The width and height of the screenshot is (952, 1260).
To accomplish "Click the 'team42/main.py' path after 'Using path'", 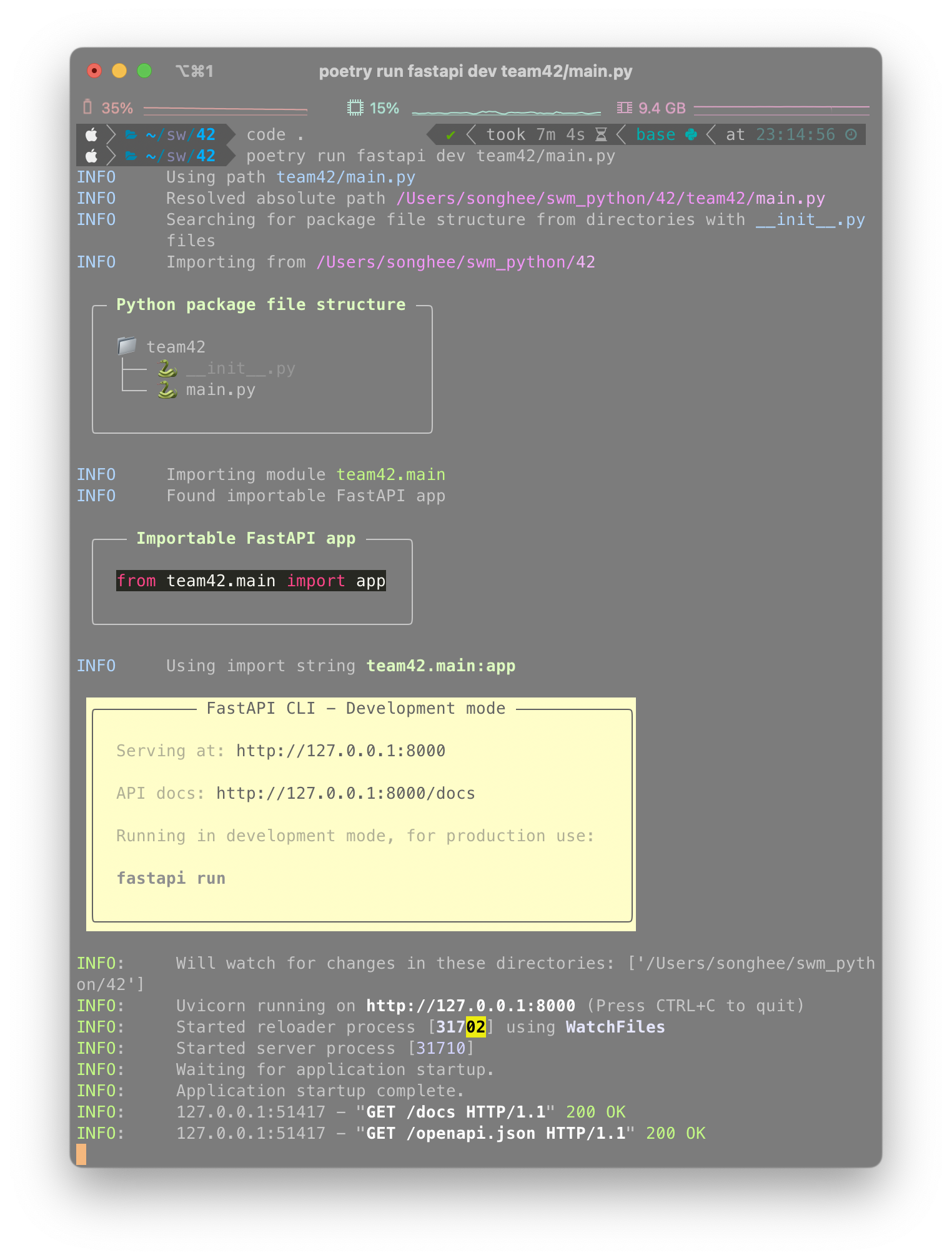I will [x=345, y=177].
